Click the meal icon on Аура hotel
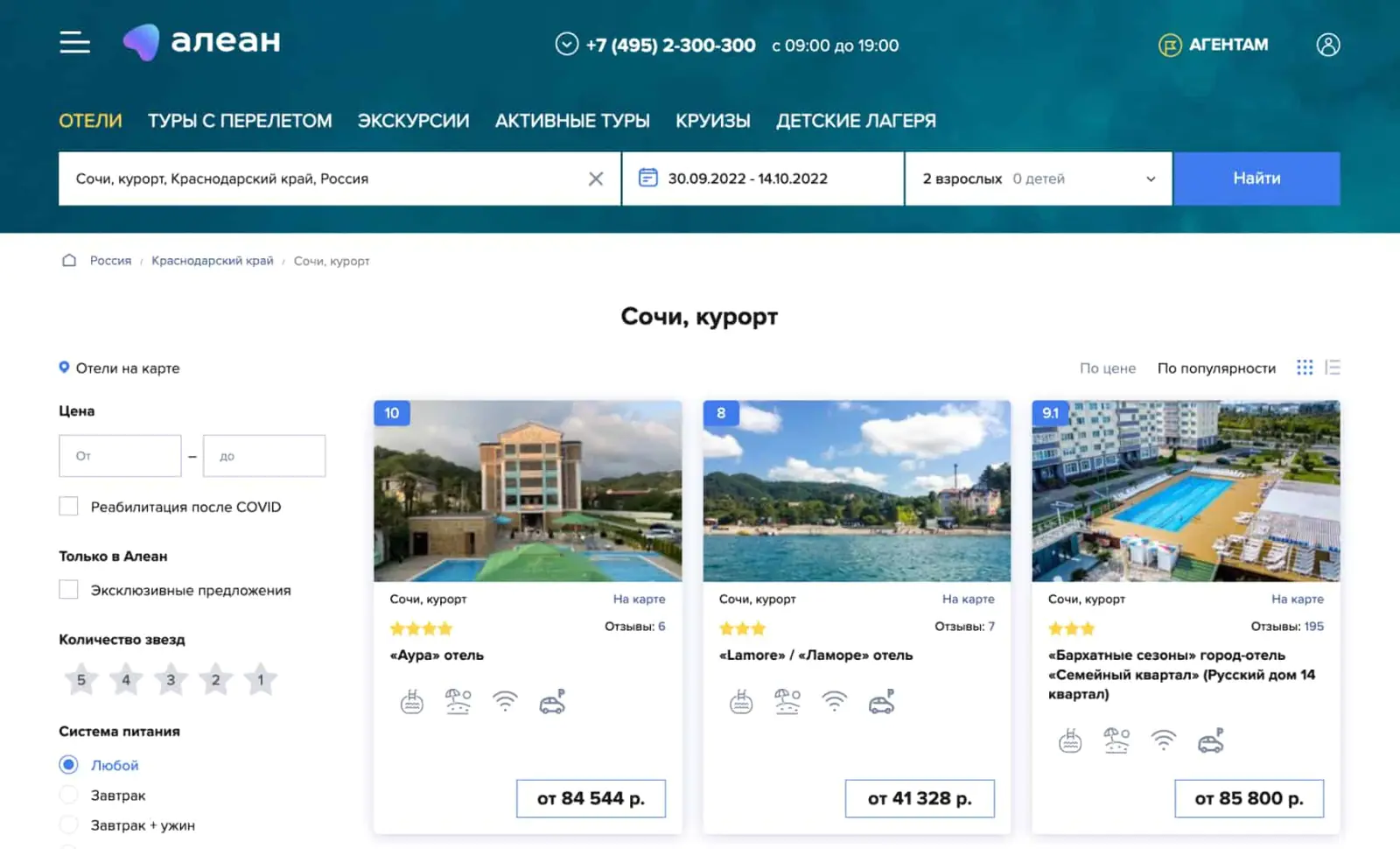This screenshot has width=1400, height=849. 412,702
